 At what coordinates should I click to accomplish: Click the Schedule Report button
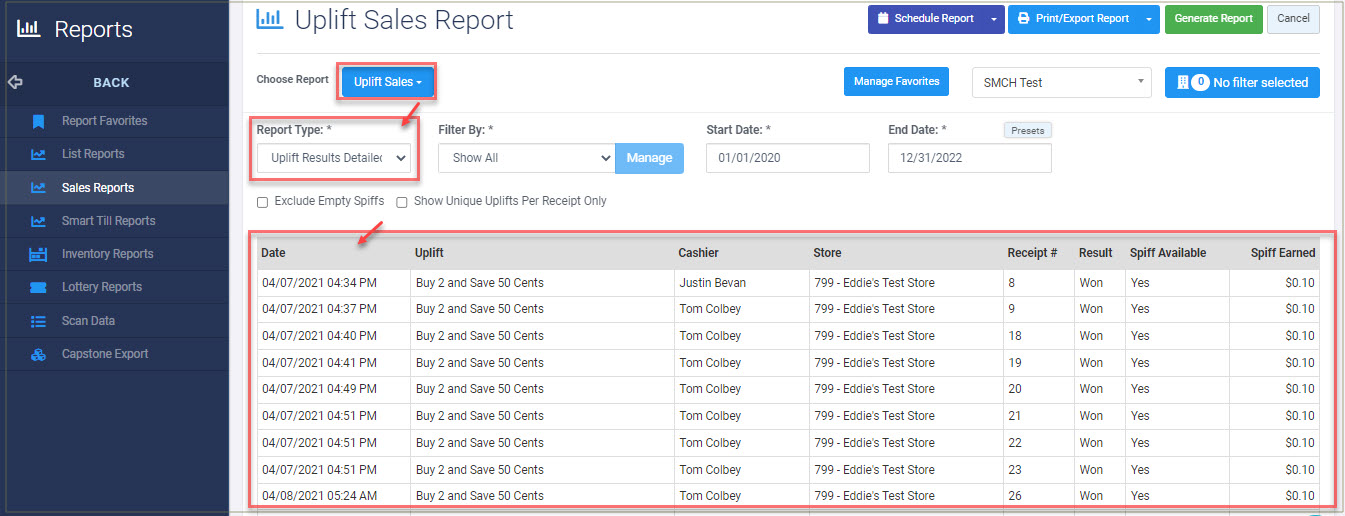926,18
